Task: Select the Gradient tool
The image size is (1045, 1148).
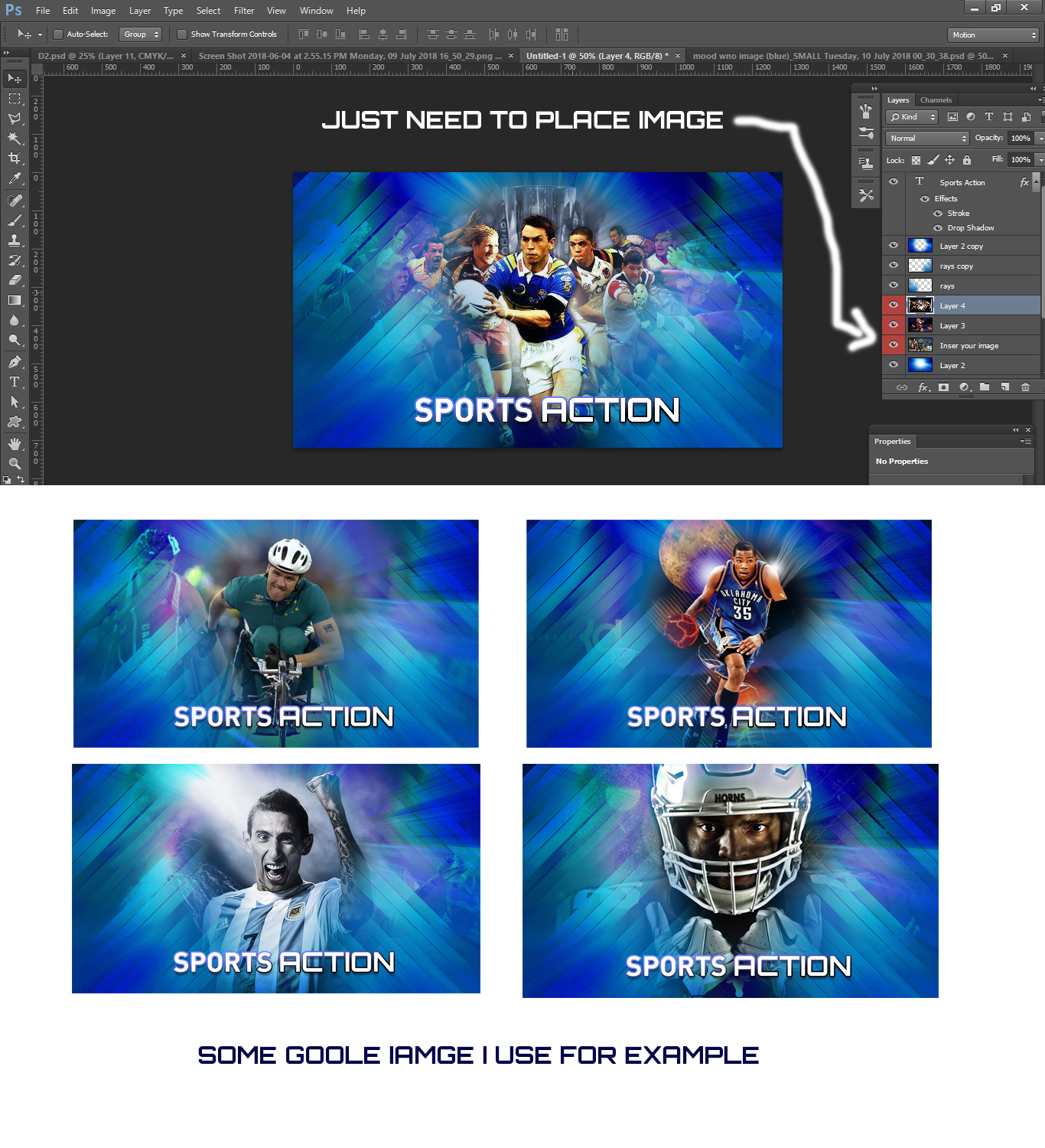Action: tap(15, 300)
